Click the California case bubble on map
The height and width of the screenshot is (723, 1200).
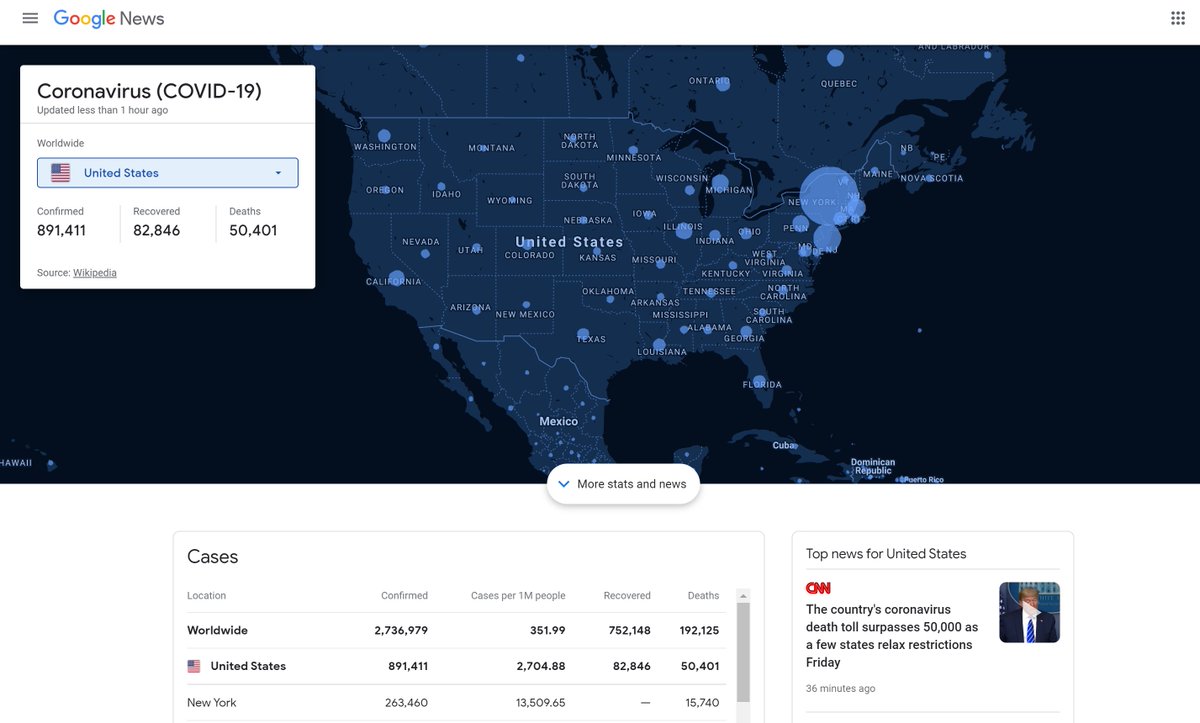point(397,279)
